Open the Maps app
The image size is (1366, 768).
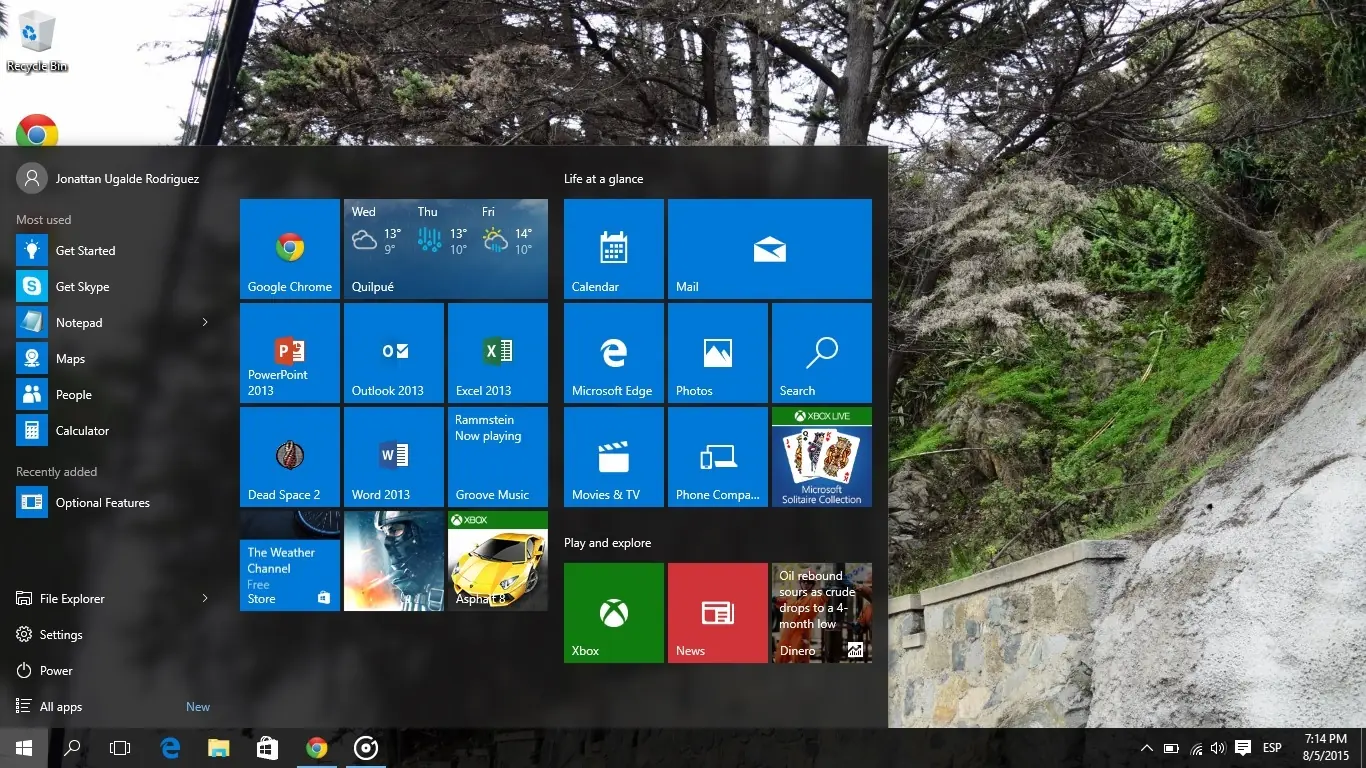pos(70,358)
